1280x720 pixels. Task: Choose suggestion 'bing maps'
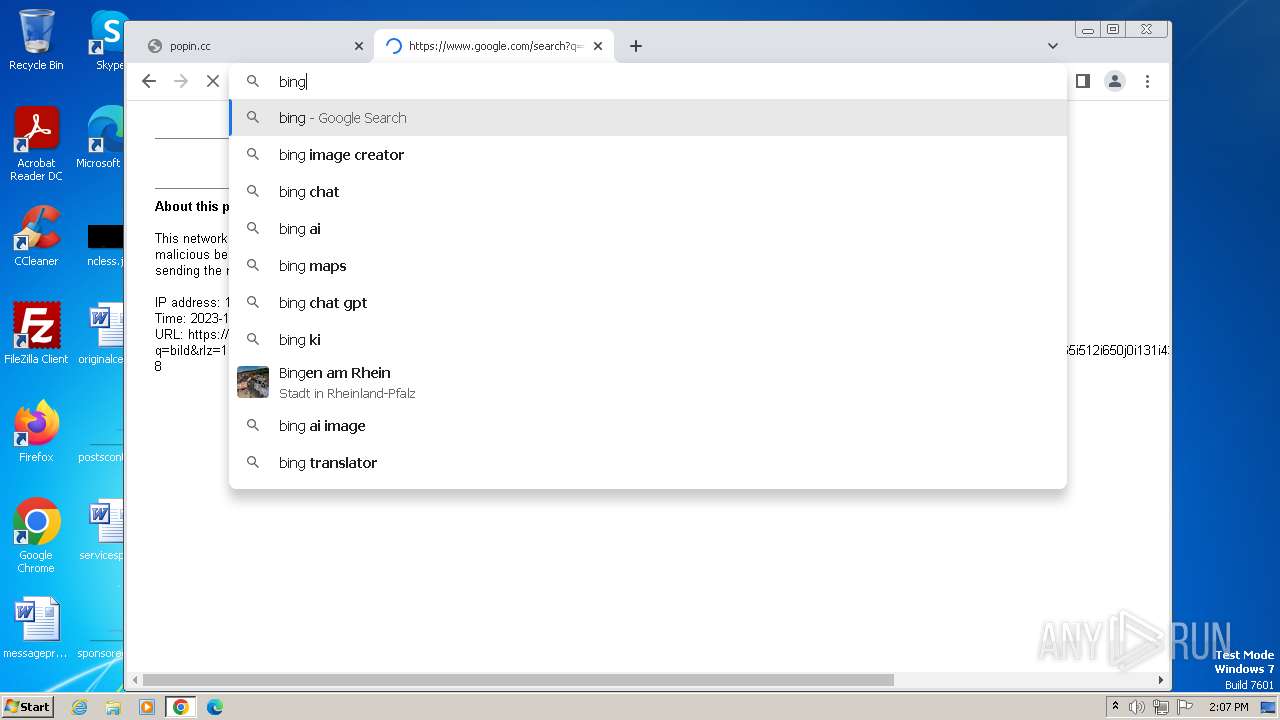648,266
